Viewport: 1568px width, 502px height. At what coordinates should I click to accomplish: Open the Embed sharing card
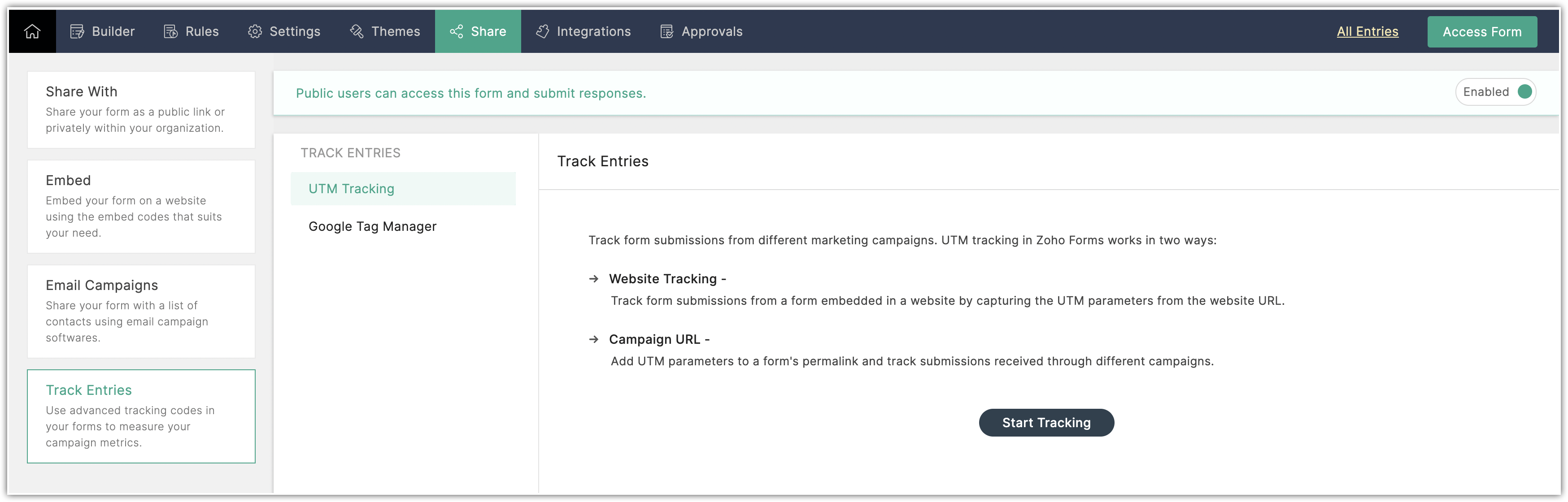point(141,206)
